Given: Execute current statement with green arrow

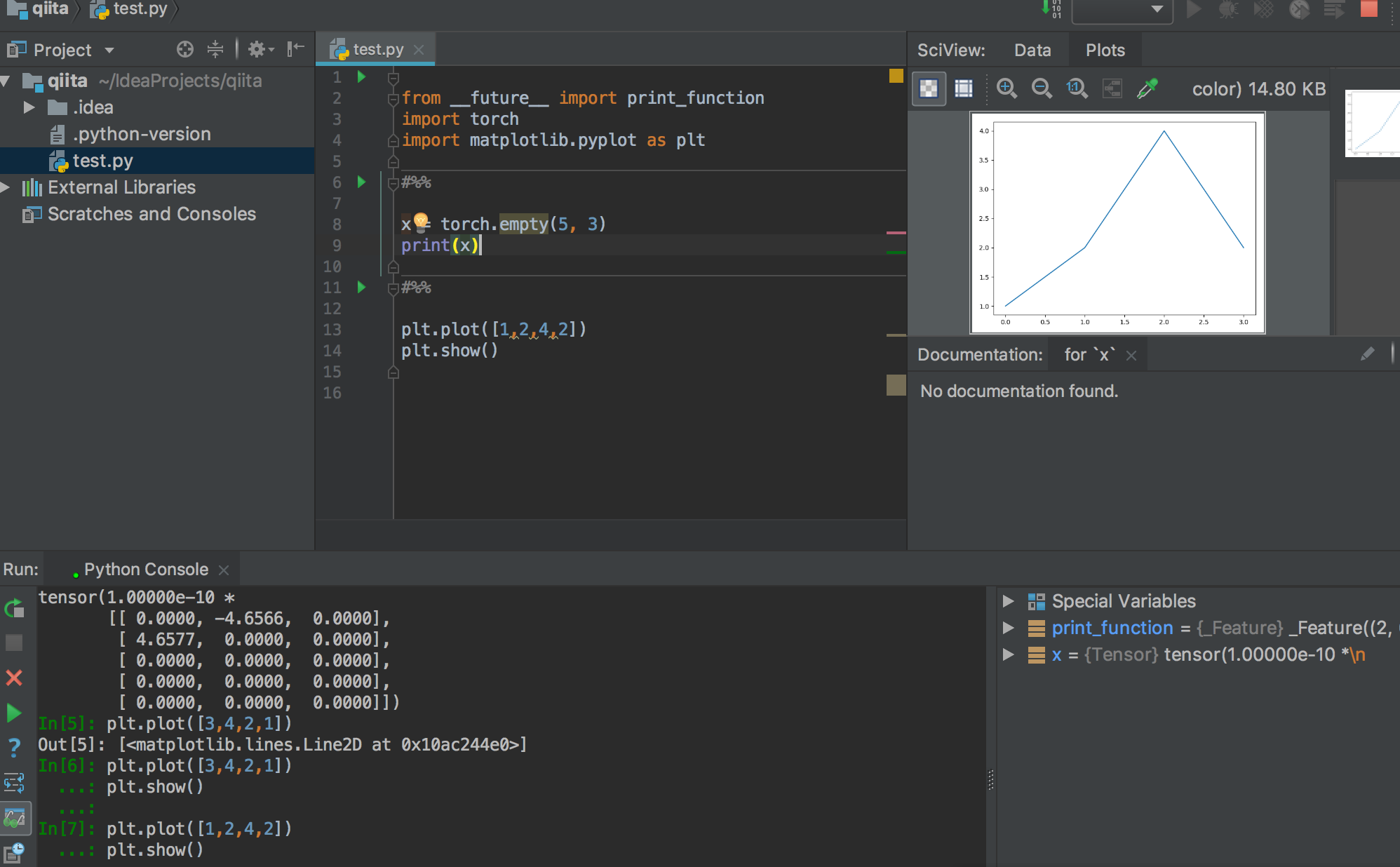Looking at the screenshot, I should coord(14,713).
